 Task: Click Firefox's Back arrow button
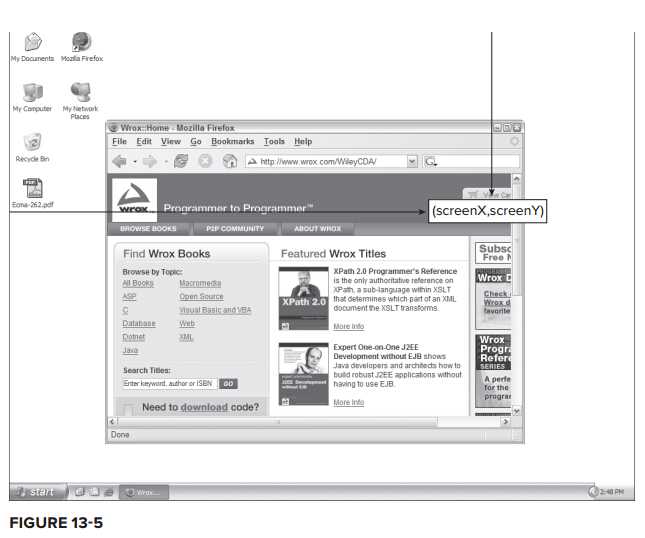120,161
